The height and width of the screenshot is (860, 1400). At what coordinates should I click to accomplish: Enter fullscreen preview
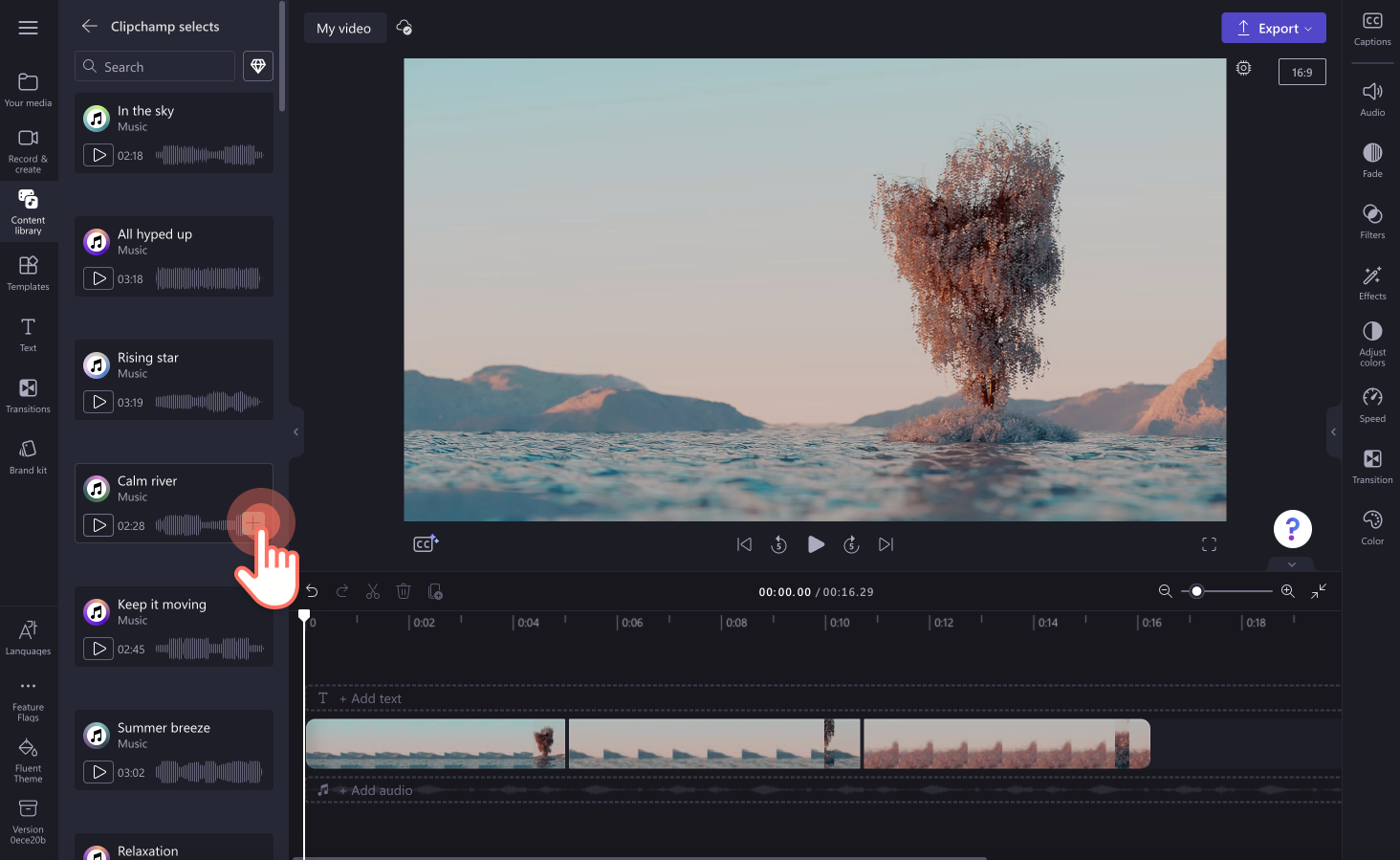pos(1209,544)
